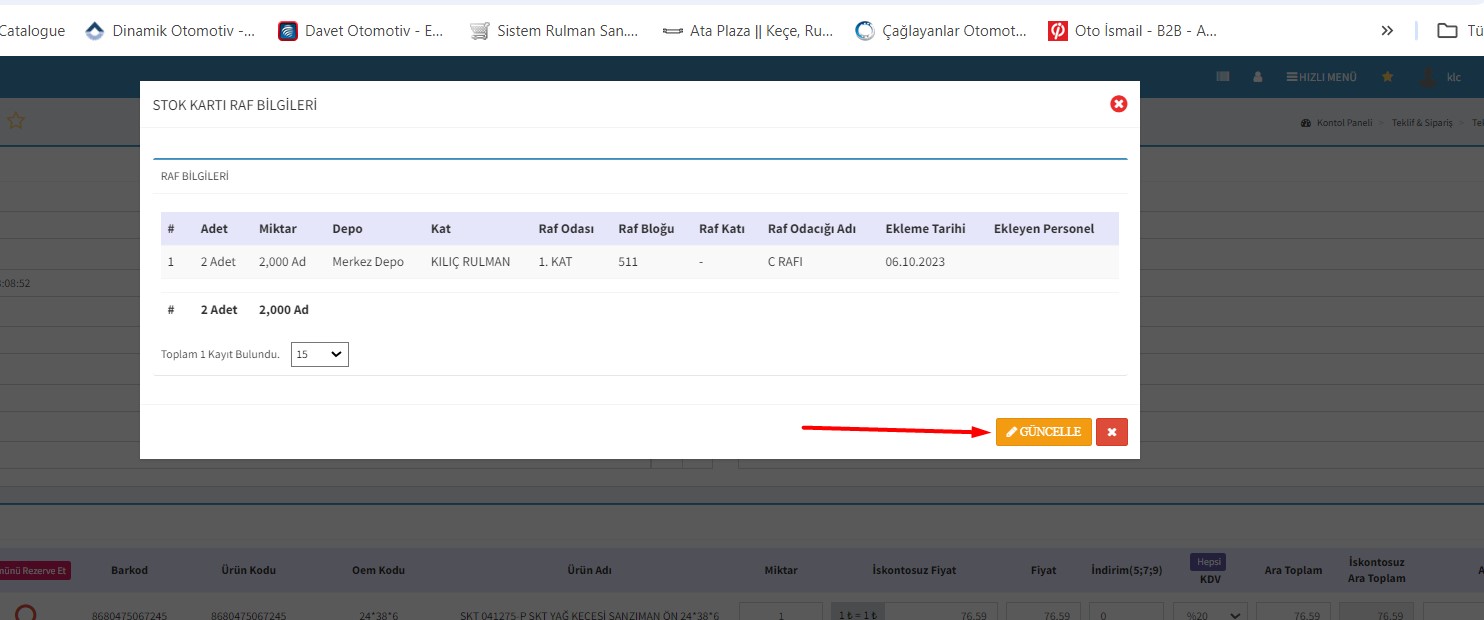Click the user silhouette icon in header

(x=1258, y=77)
